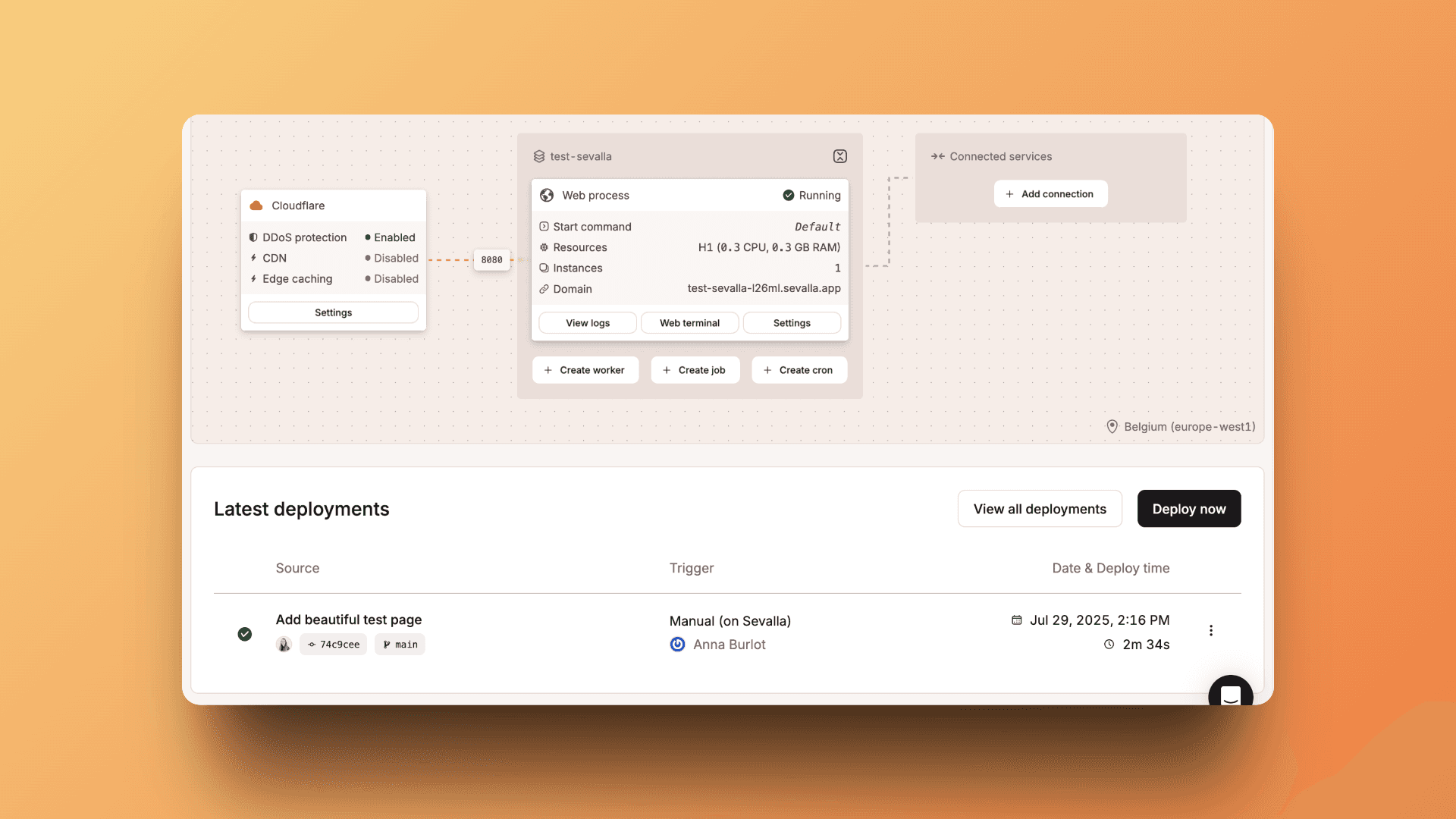Click the Trigger column header
Screen dimensions: 1456x819
click(x=692, y=568)
